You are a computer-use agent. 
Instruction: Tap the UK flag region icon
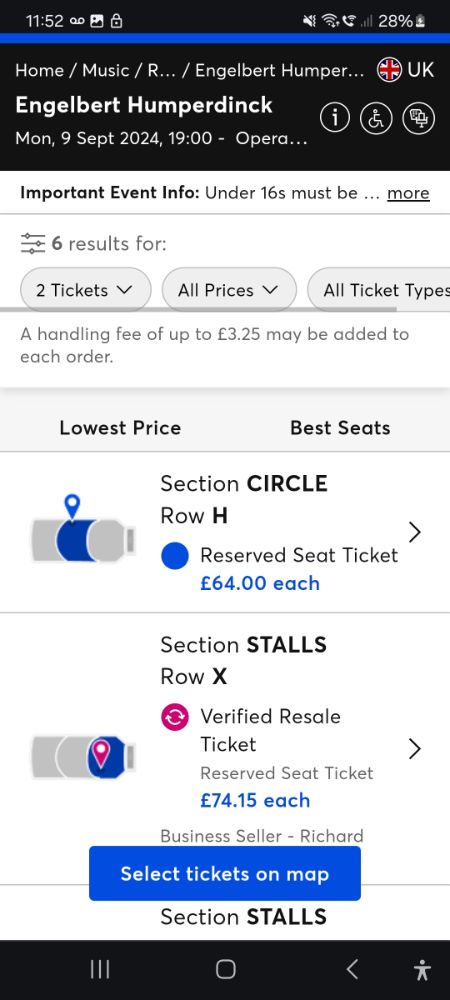coord(389,70)
